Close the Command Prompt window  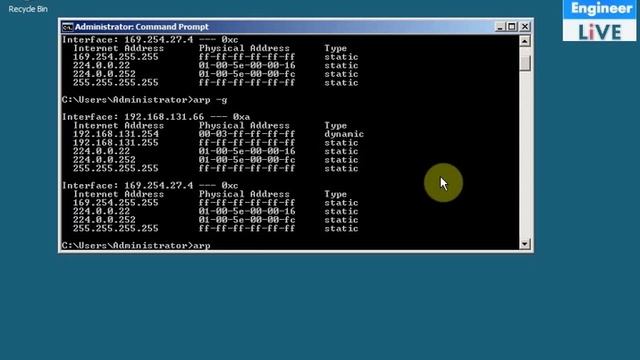pyautogui.click(x=524, y=27)
